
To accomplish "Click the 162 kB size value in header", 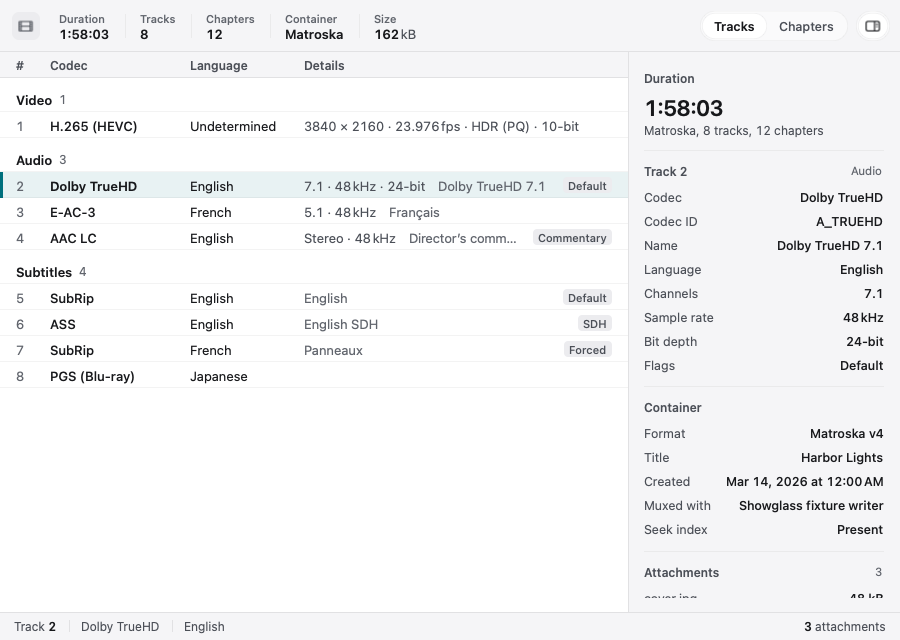I will (x=395, y=34).
